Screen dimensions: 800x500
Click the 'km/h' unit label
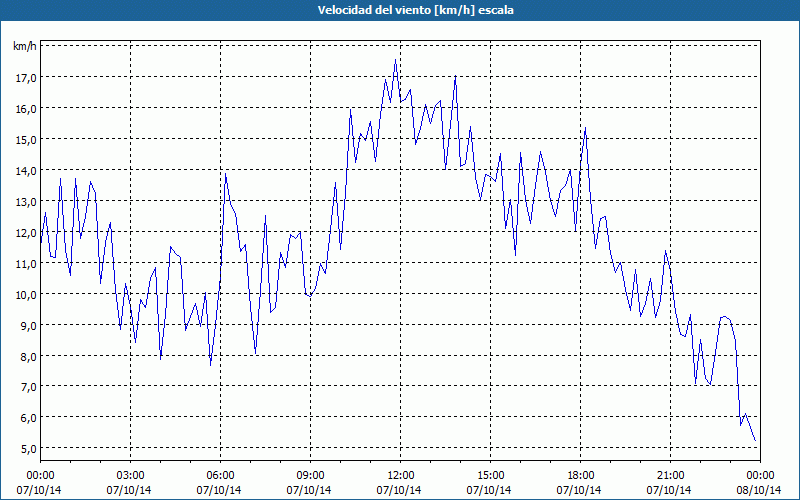click(x=24, y=46)
